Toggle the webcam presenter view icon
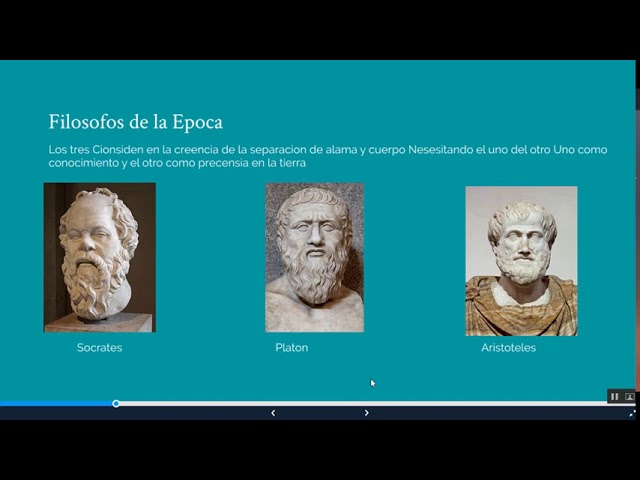 tap(629, 396)
